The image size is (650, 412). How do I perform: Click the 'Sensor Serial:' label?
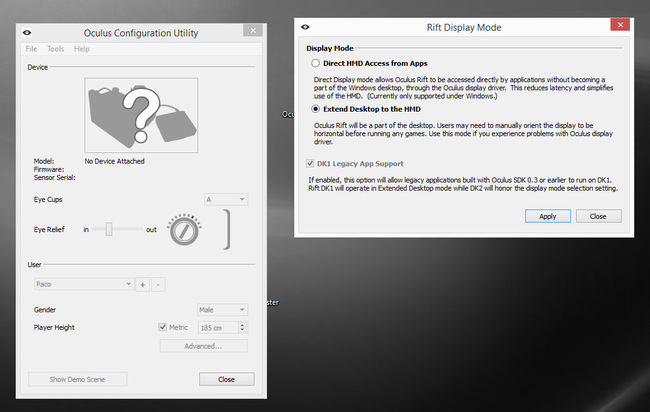[54, 177]
